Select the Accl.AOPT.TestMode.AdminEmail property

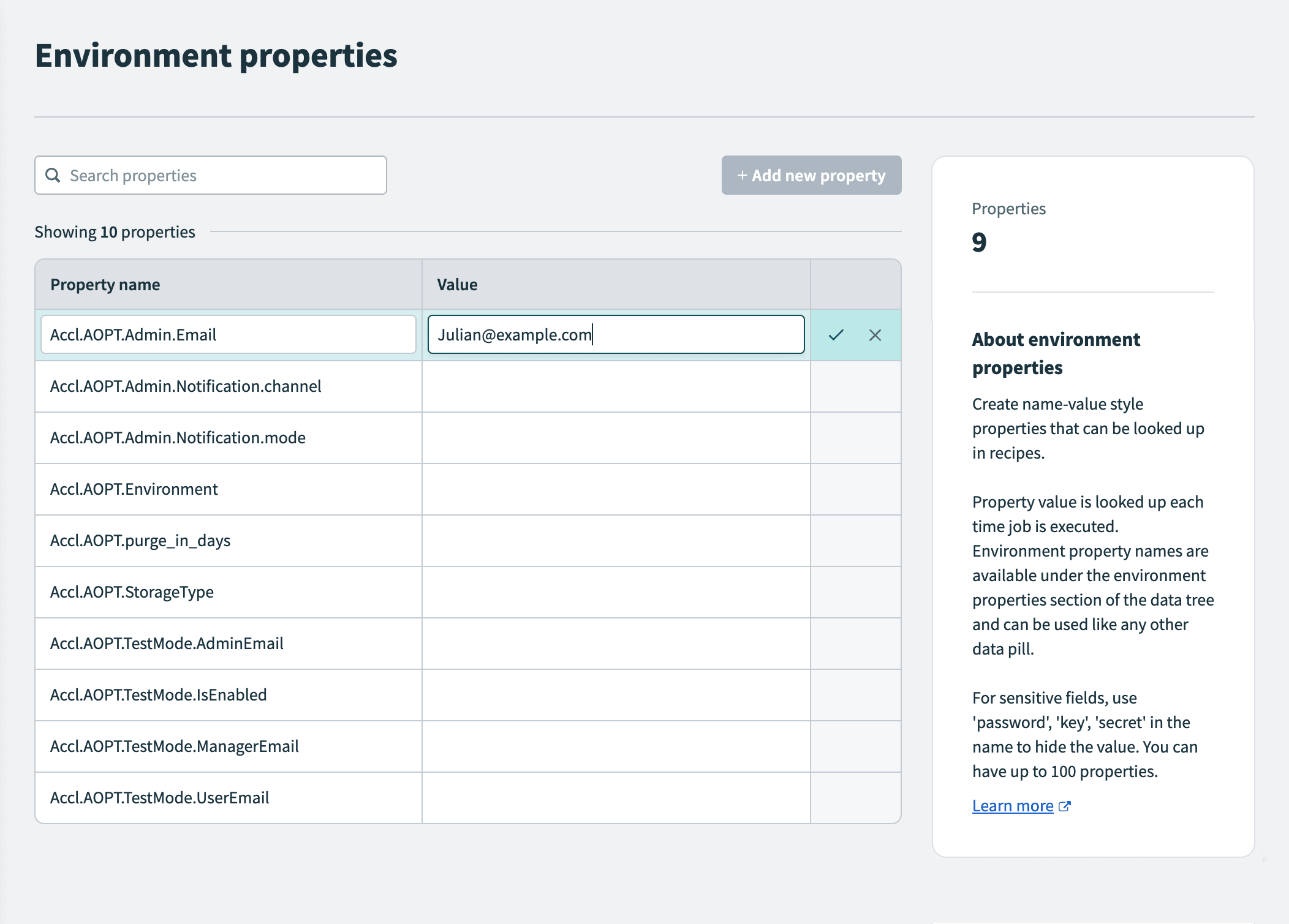pos(167,643)
